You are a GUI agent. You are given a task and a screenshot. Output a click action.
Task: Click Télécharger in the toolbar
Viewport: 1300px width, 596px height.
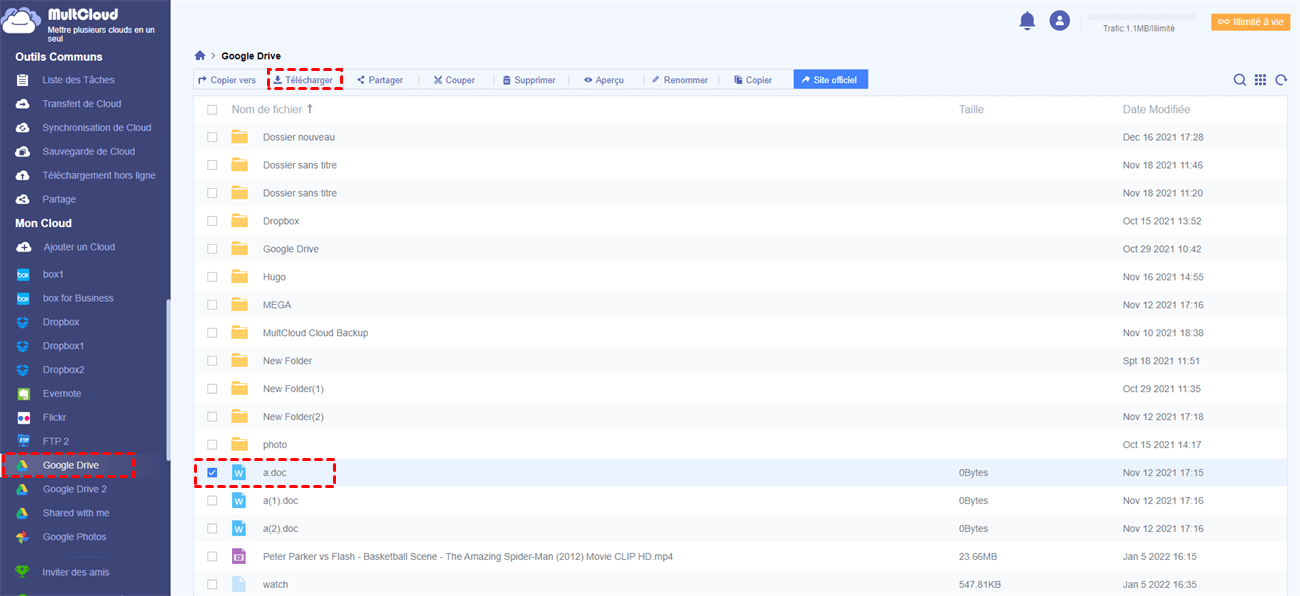pyautogui.click(x=303, y=80)
